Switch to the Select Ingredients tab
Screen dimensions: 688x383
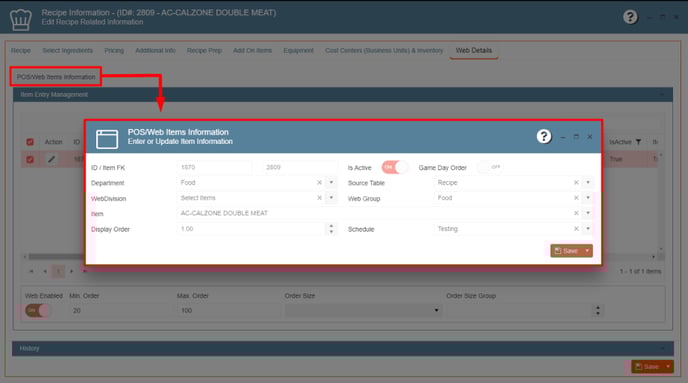coord(68,50)
